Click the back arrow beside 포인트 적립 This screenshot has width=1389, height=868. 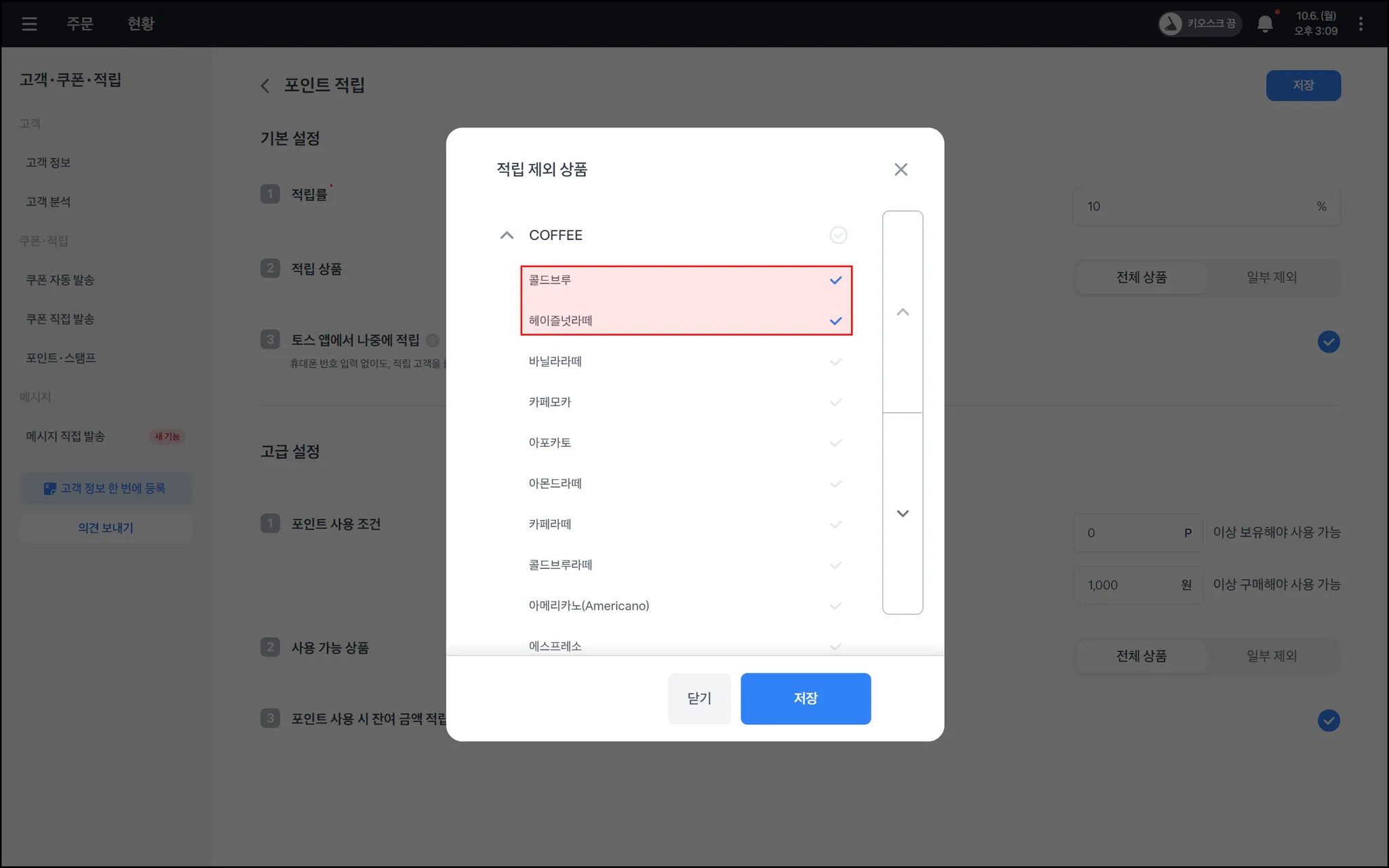(265, 85)
